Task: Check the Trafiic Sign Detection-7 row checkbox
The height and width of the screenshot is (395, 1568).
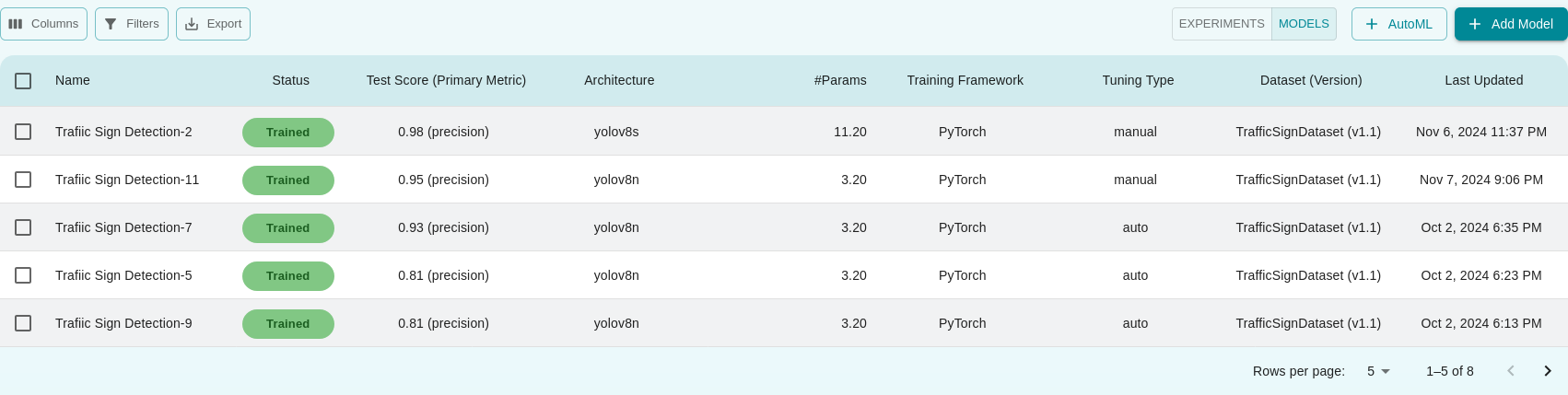Action: 23,227
